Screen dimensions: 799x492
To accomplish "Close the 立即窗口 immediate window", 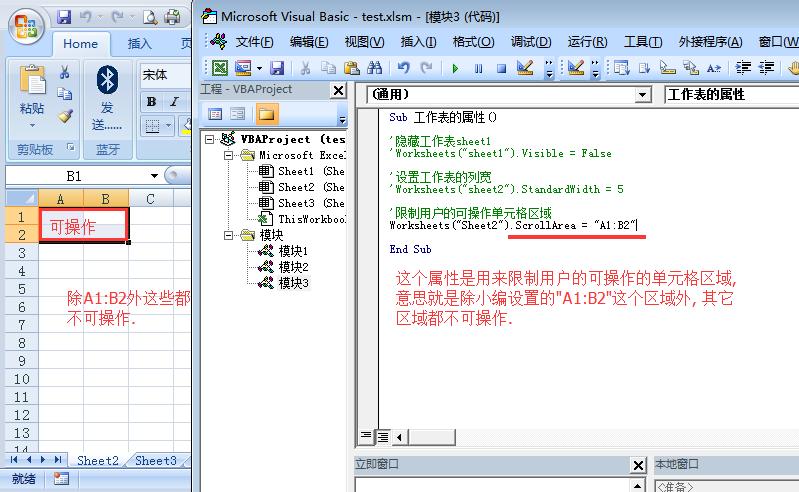I will point(638,464).
